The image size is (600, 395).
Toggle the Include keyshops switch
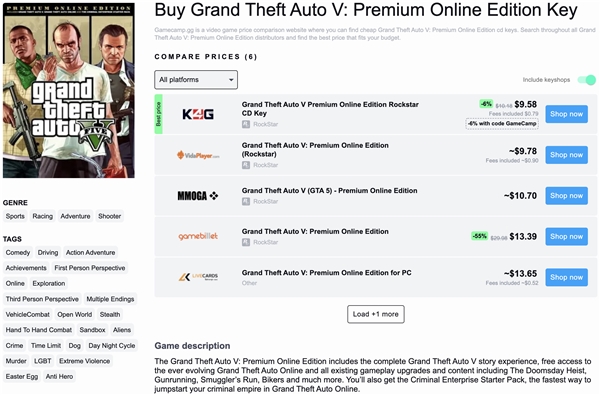click(587, 80)
